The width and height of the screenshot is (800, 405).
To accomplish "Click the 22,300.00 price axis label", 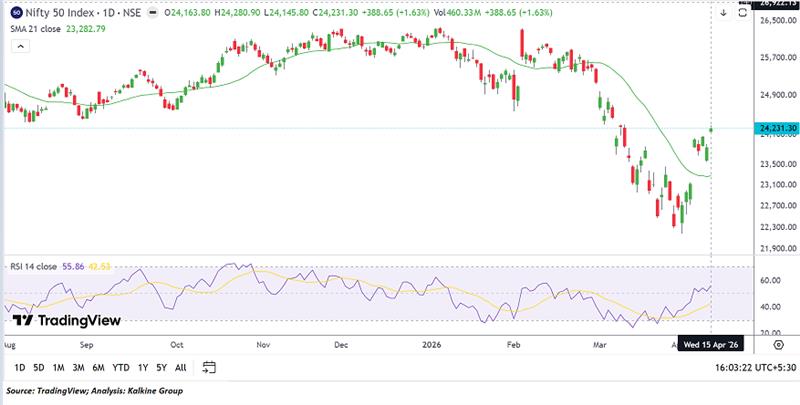I will [778, 226].
